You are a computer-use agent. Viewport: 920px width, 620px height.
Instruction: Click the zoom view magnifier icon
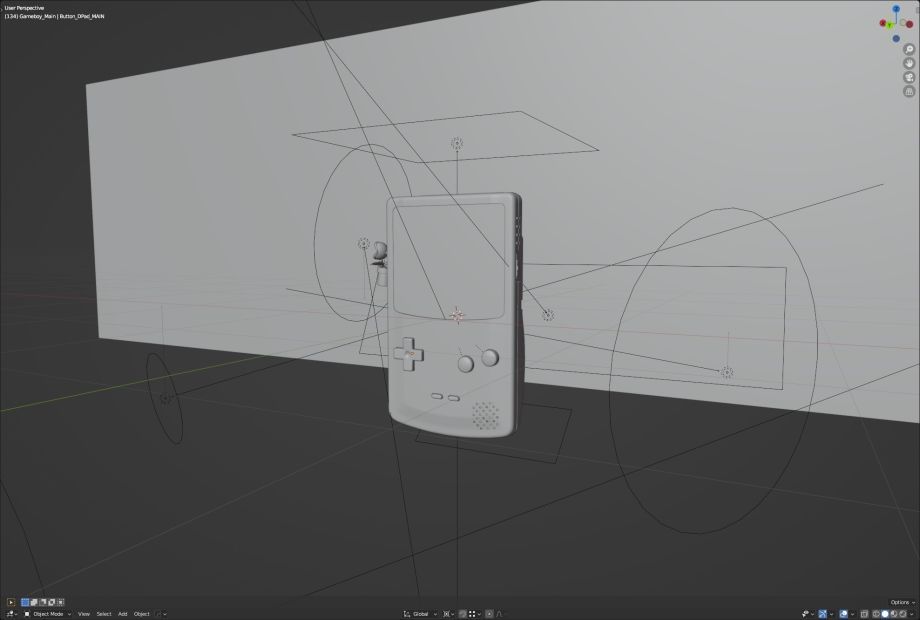click(x=909, y=49)
